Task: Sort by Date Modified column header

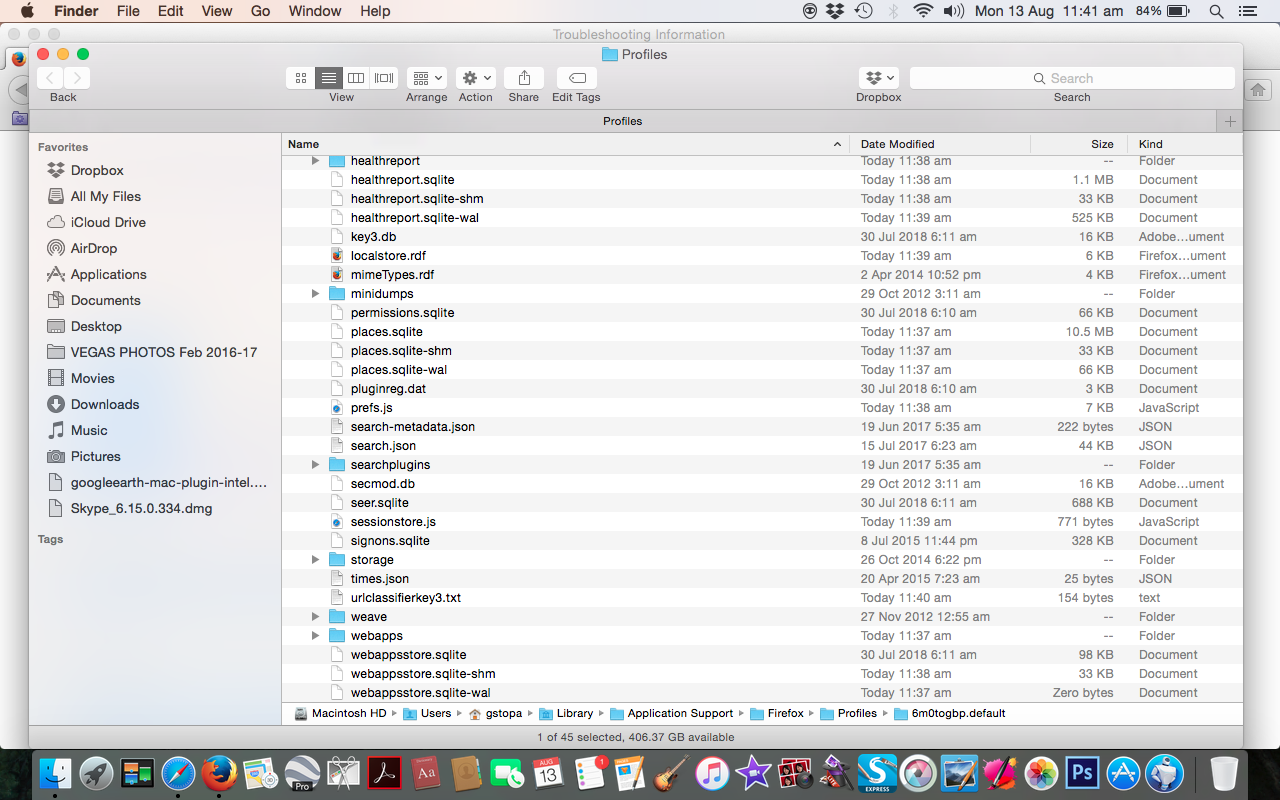Action: pyautogui.click(x=940, y=144)
